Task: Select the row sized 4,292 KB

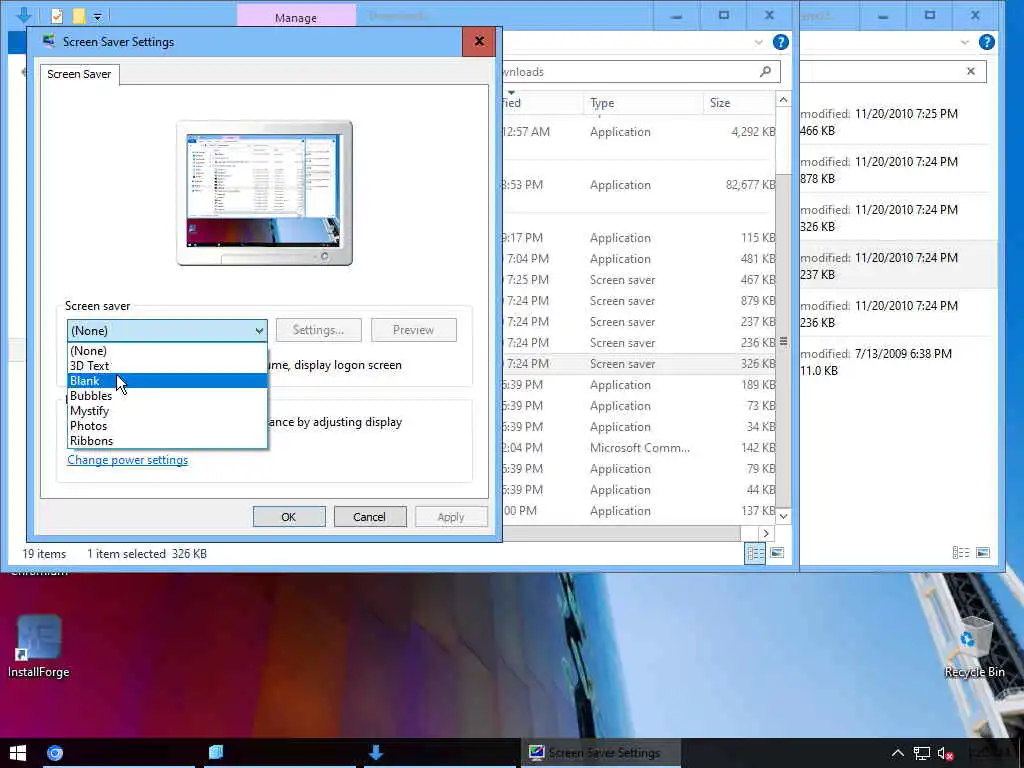Action: point(639,131)
